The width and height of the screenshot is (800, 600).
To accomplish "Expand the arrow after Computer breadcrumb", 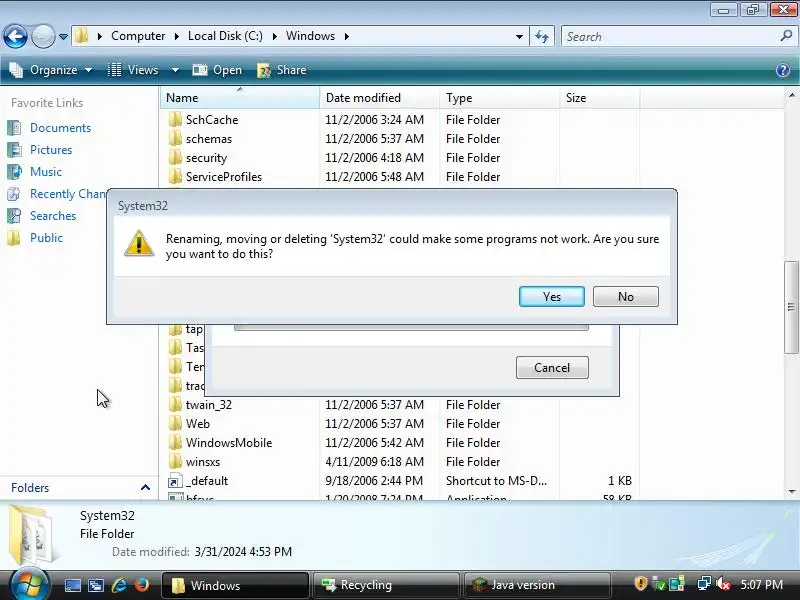I will click(x=177, y=36).
